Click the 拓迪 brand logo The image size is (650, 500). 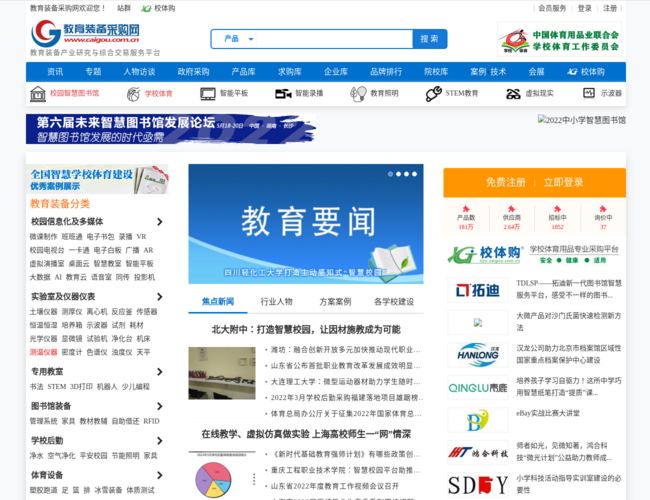point(478,290)
